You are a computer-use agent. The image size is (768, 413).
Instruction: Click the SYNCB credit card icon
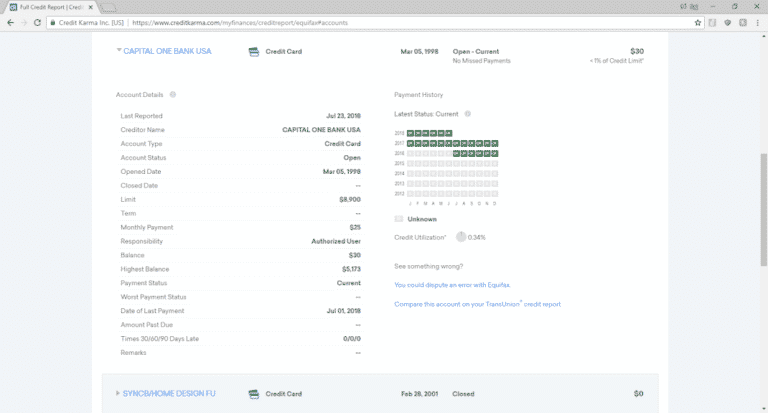click(254, 394)
